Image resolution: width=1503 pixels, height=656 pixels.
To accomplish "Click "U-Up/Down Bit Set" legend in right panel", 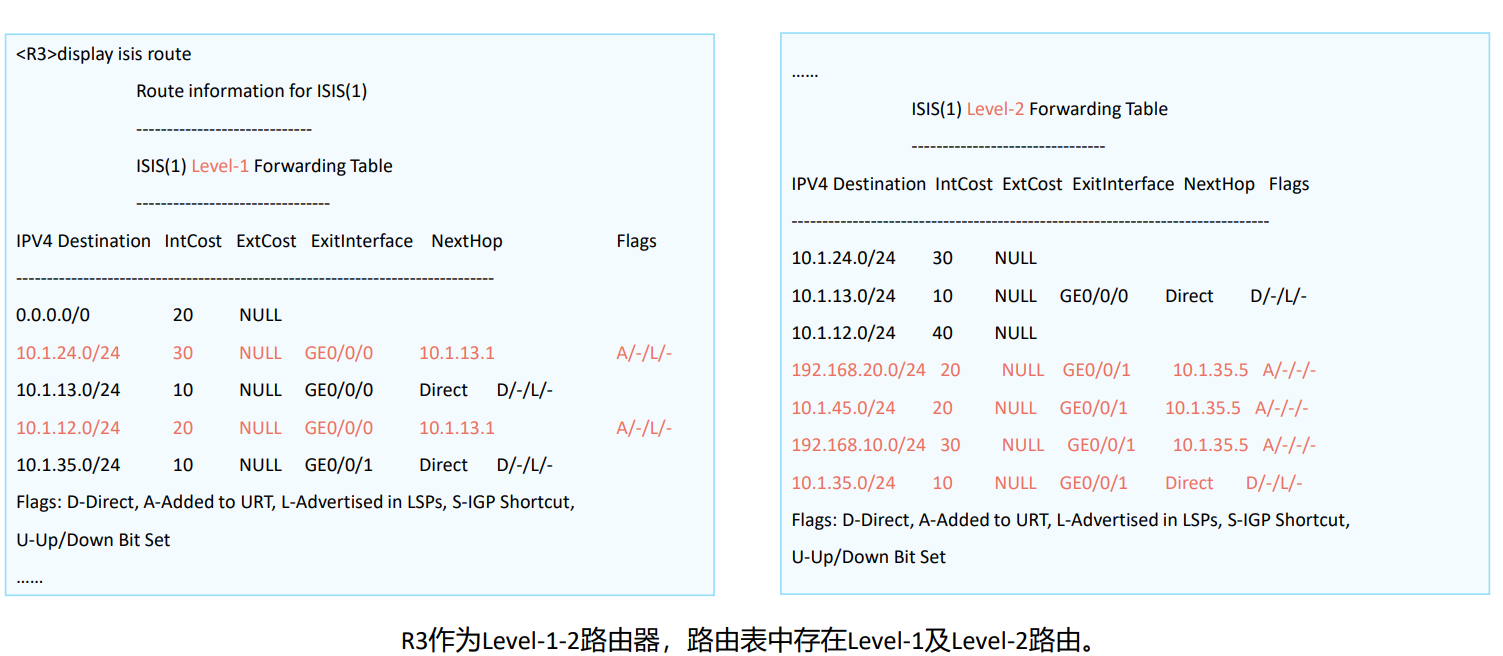I will coord(868,557).
